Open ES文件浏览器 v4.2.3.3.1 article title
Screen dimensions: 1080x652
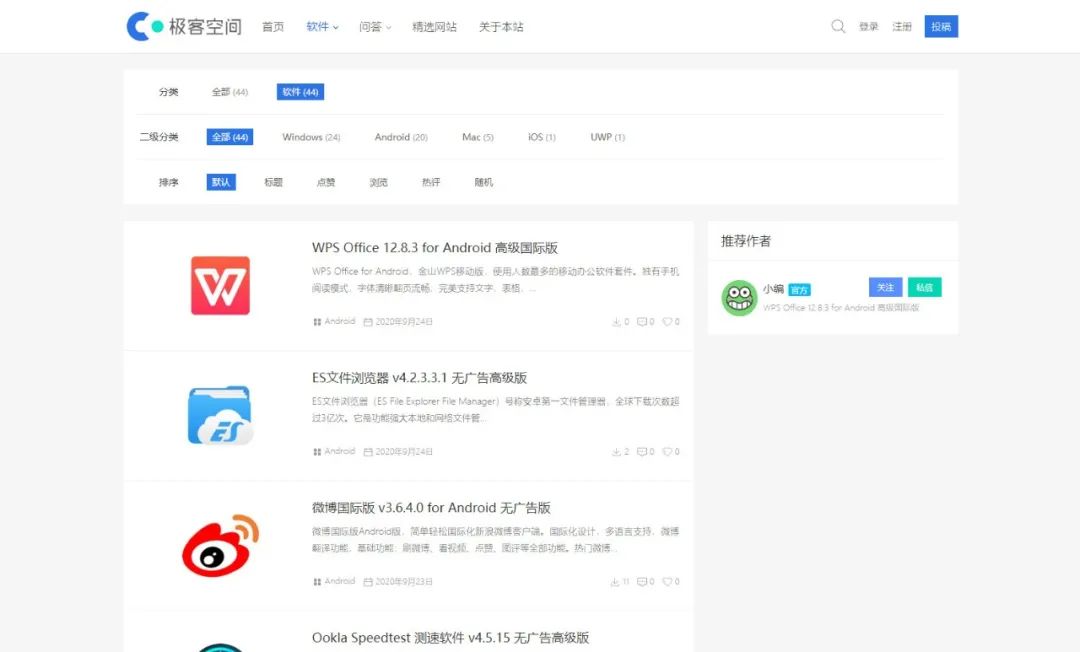[x=419, y=378]
